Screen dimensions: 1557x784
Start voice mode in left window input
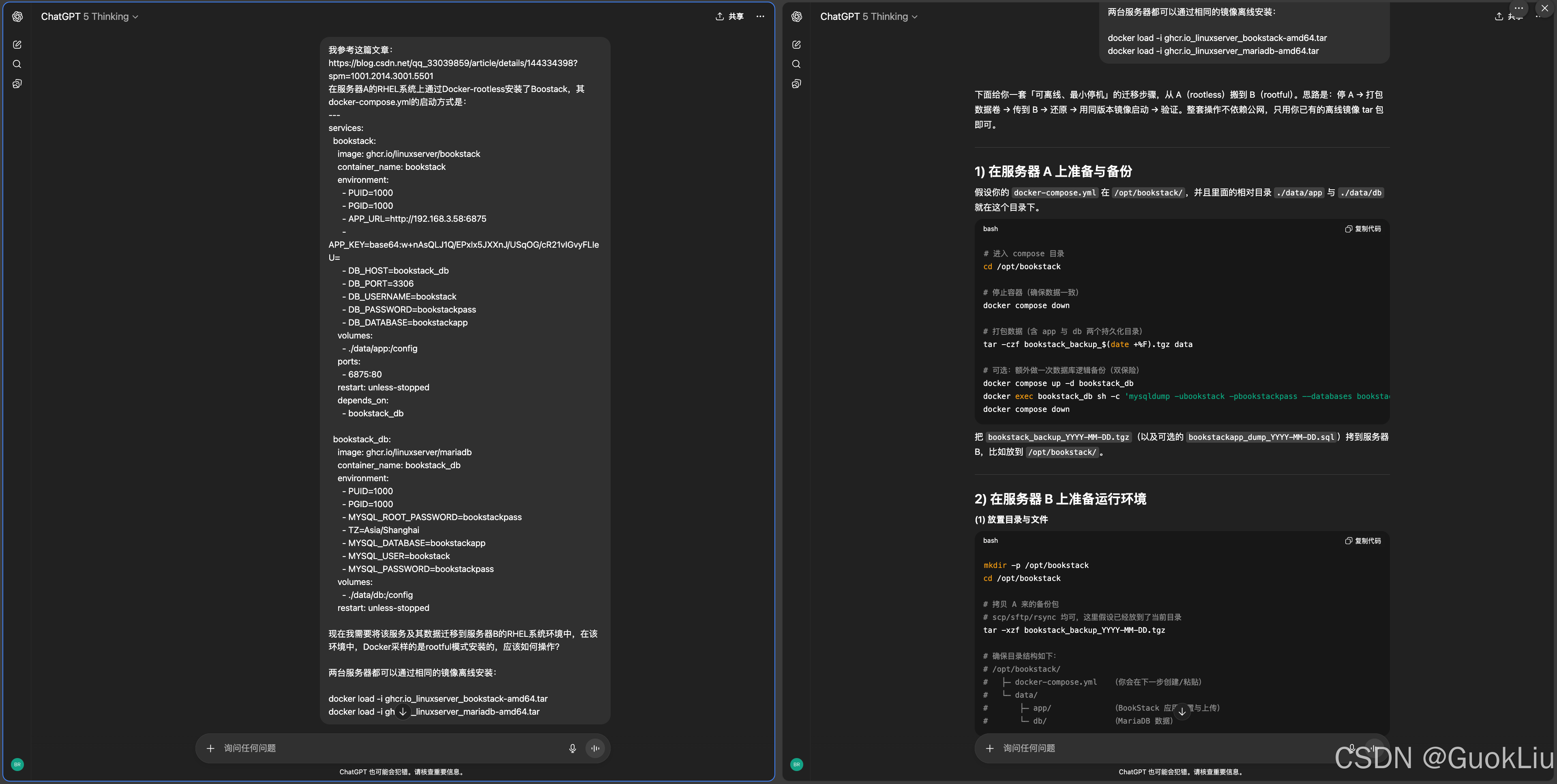[x=595, y=748]
